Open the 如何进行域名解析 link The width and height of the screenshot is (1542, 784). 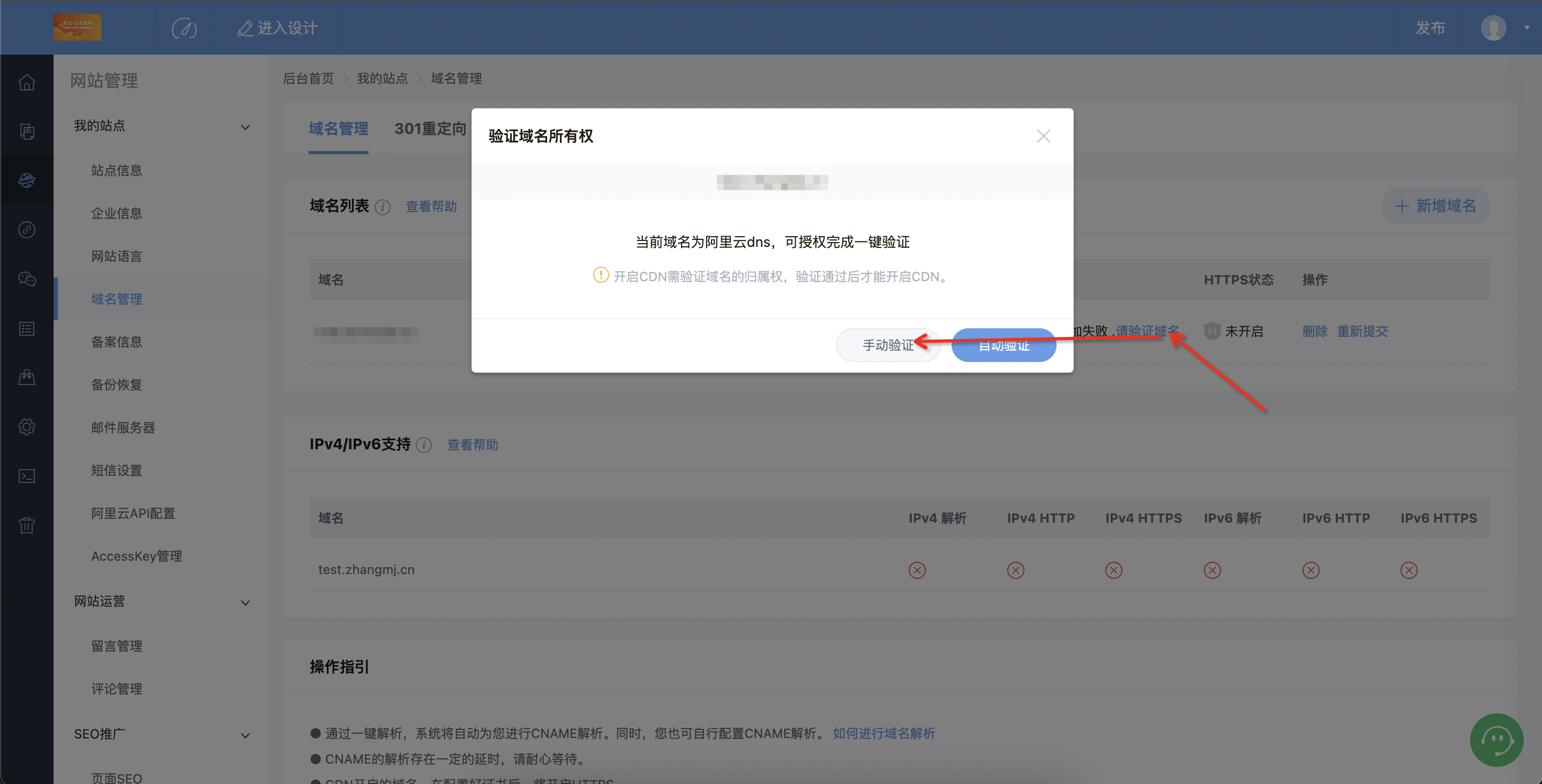click(x=884, y=734)
